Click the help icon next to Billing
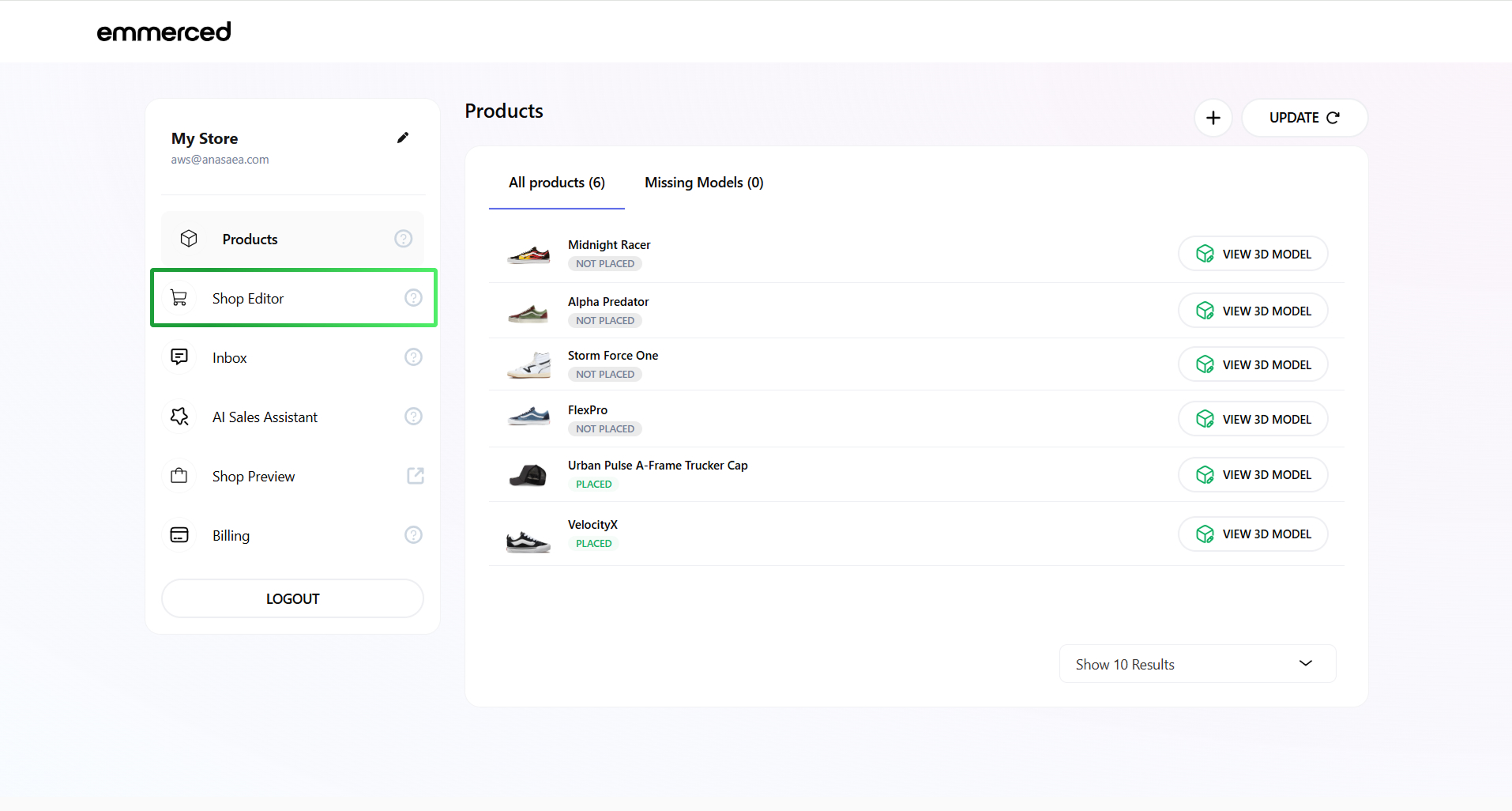This screenshot has height=811, width=1512. [x=413, y=535]
